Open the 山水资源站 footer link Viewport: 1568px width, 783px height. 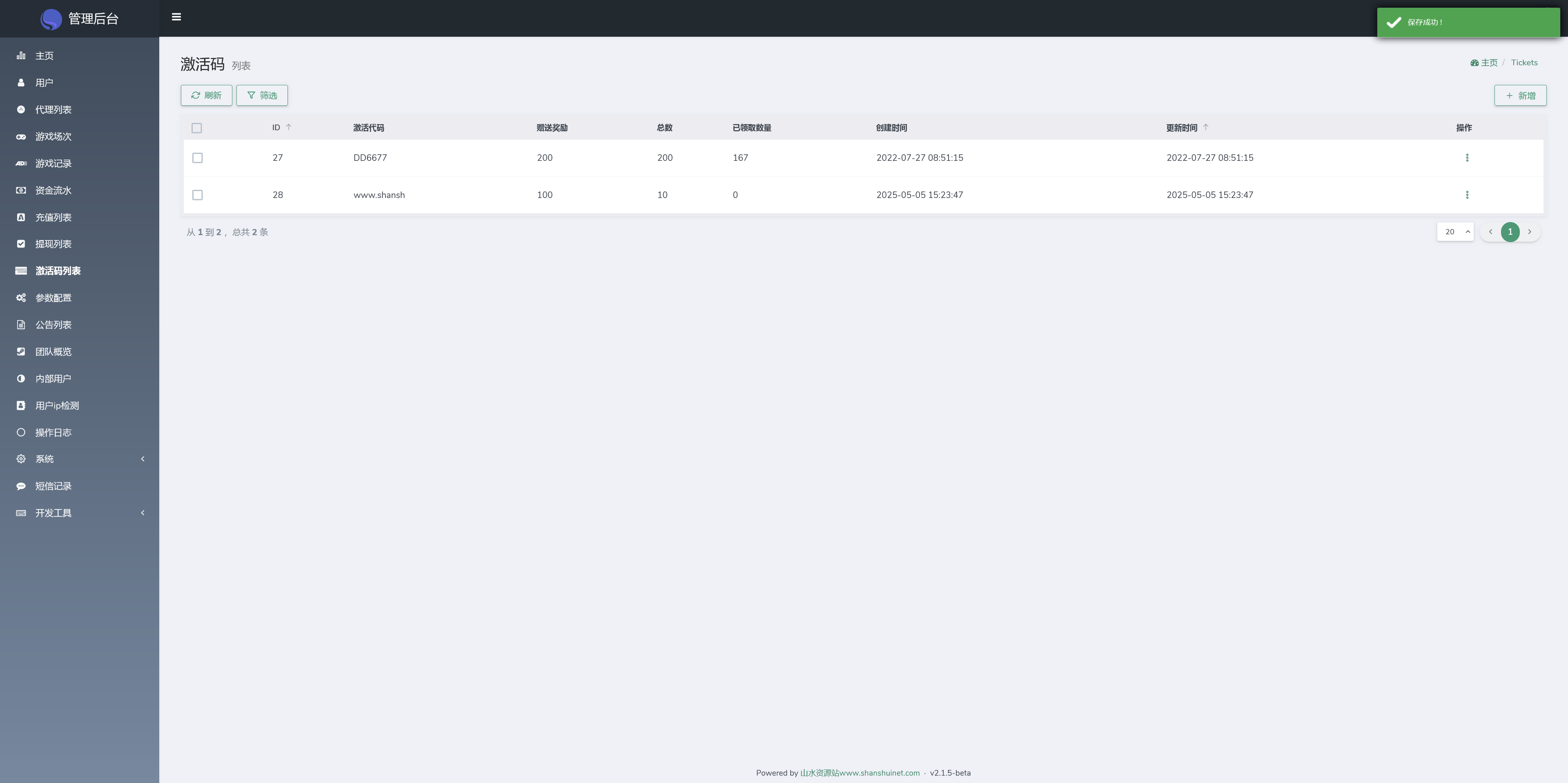coord(860,773)
